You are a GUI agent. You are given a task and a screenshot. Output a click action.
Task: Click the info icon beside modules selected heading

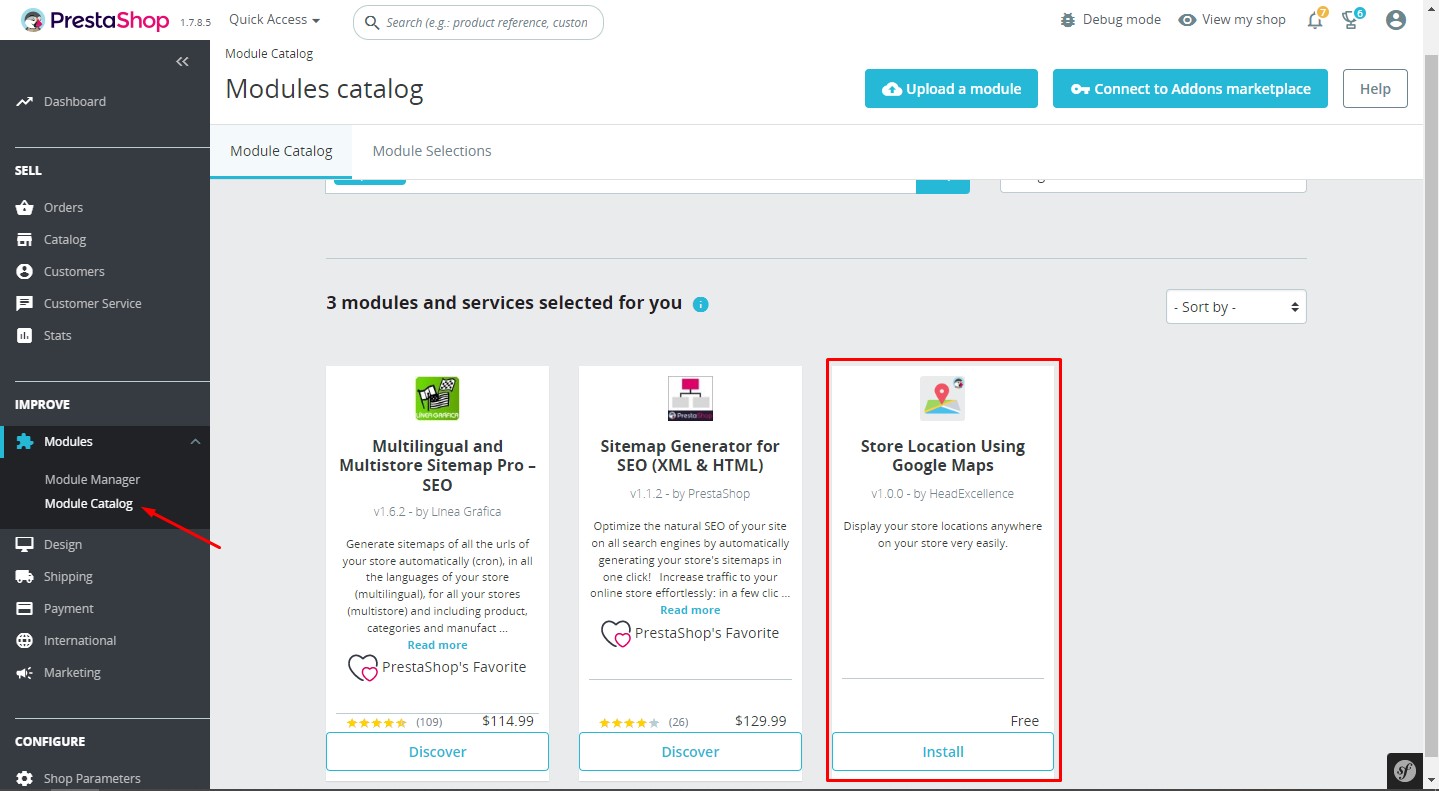point(701,304)
